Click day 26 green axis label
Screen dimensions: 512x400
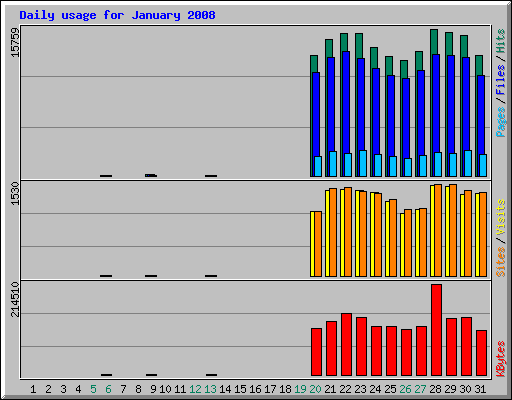pos(405,389)
